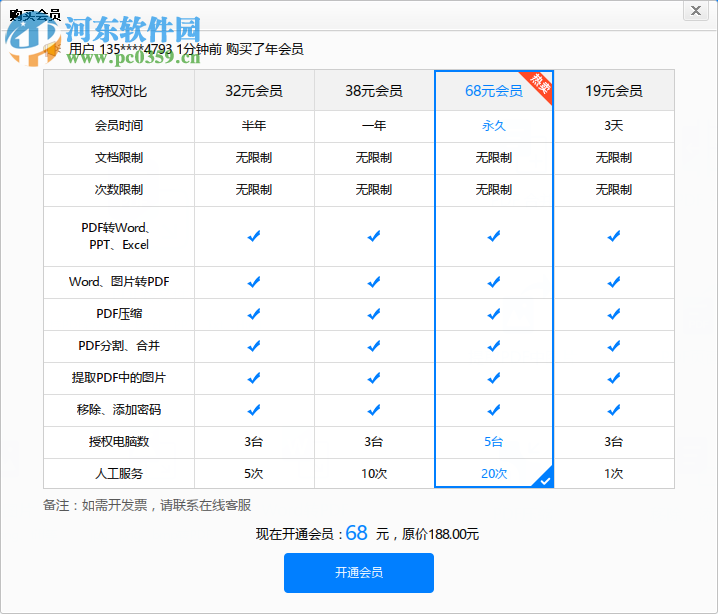
Task: Click the 特权对比 header cell
Action: (119, 91)
